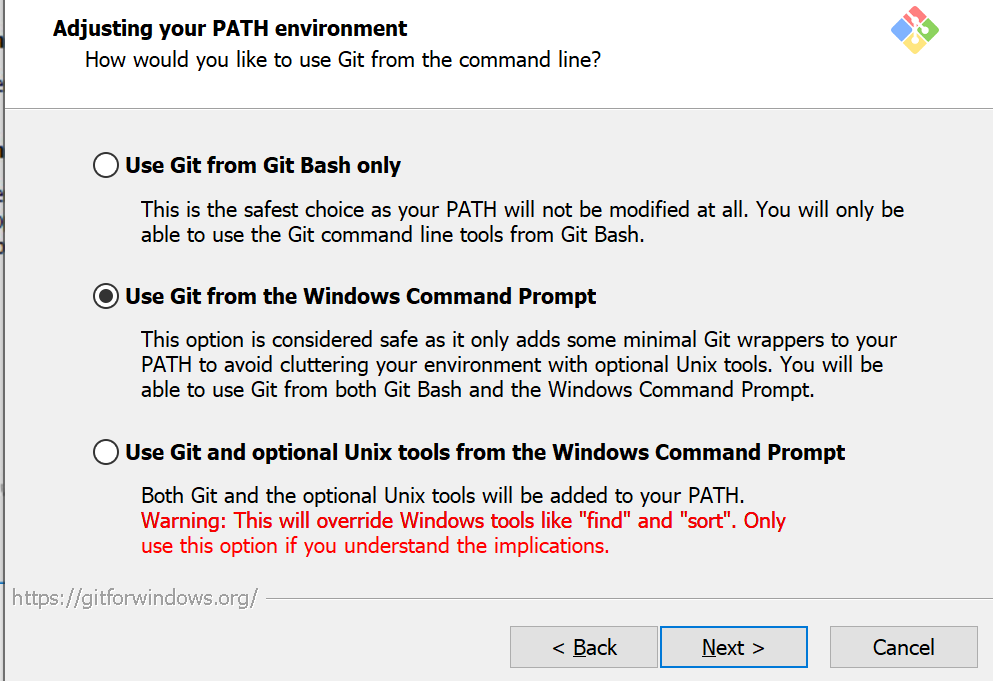This screenshot has width=993, height=681.
Task: Click the Git logo icon
Action: point(915,31)
